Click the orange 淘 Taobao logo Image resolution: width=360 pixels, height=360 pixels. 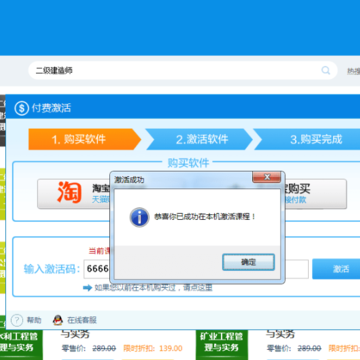pos(70,192)
